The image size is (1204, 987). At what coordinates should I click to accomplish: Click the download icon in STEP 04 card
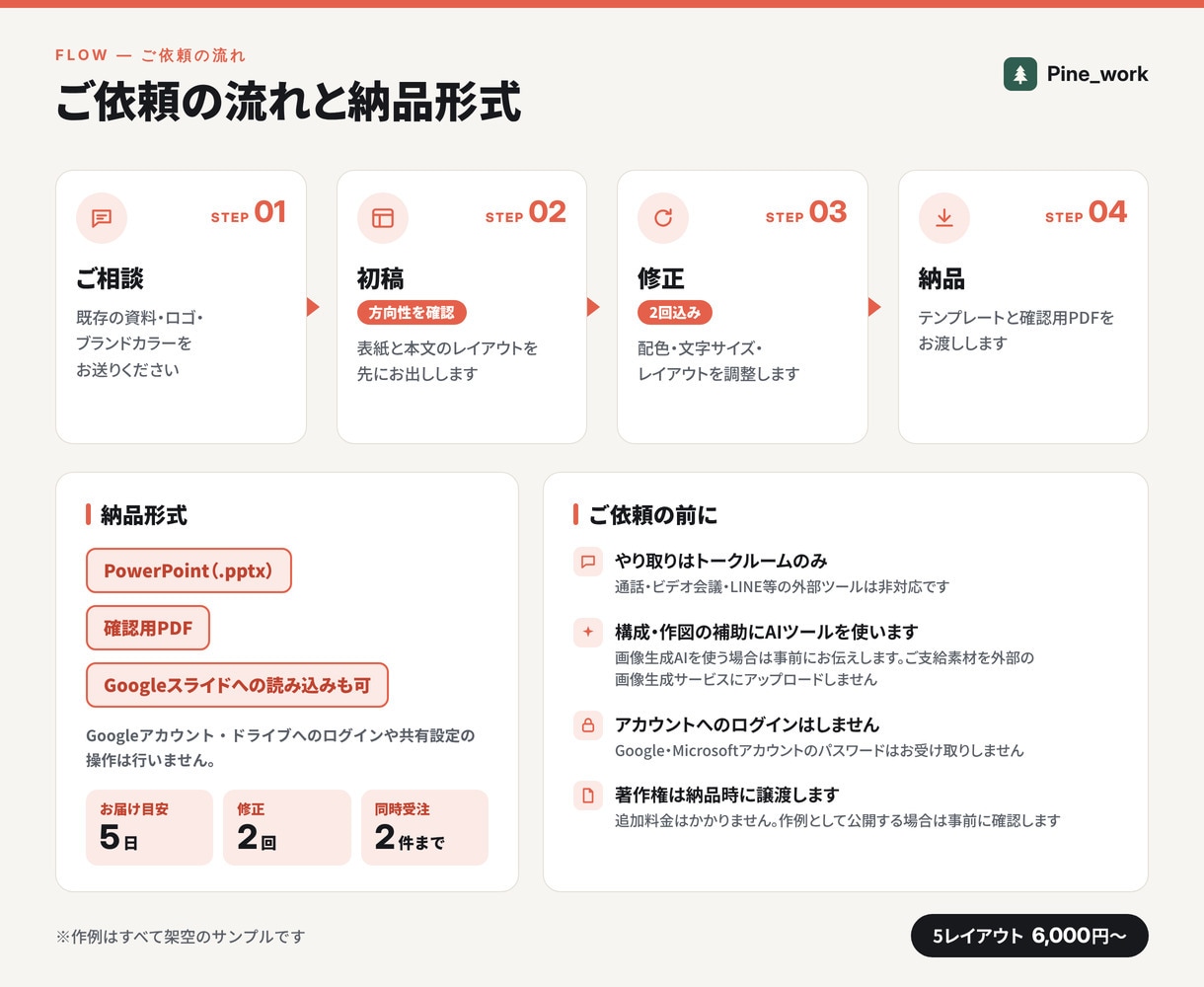[944, 218]
